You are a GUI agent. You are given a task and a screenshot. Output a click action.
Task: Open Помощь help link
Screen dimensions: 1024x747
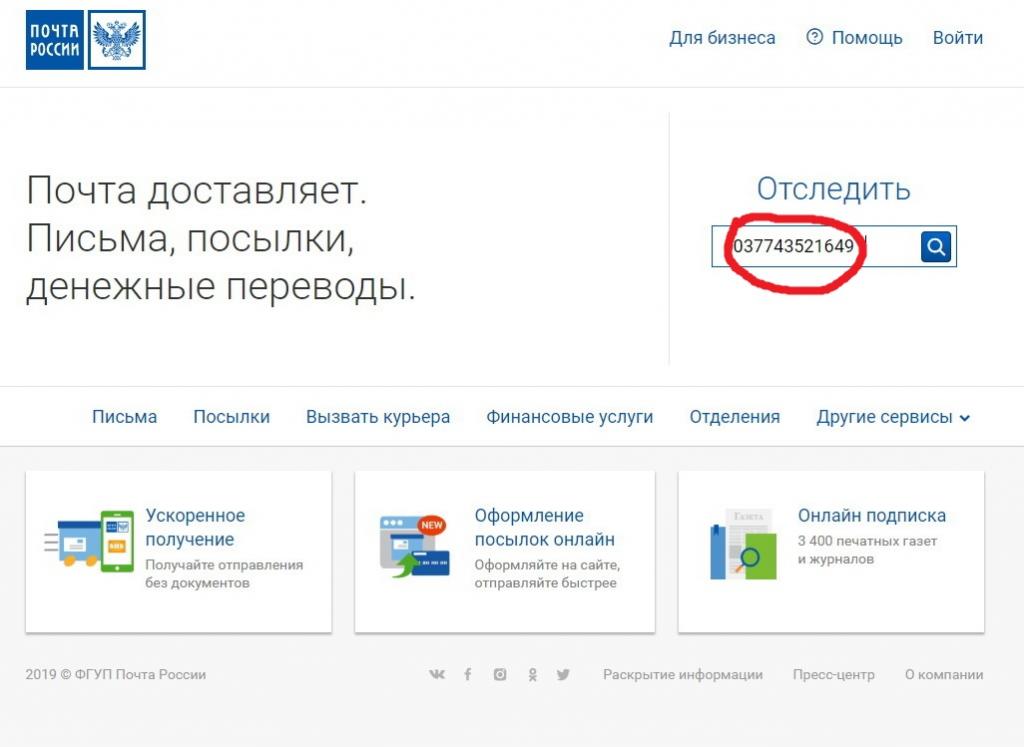[x=855, y=38]
